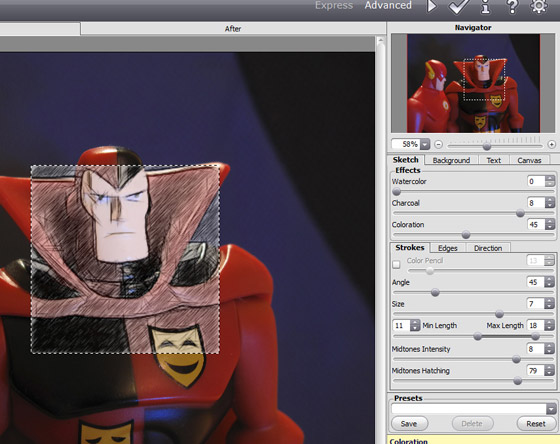Click the Min Length value field

[x=401, y=325]
